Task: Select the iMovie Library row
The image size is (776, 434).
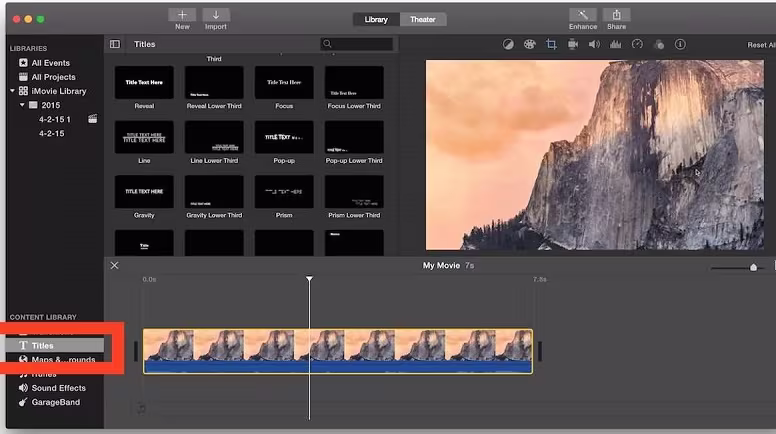Action: click(x=54, y=91)
